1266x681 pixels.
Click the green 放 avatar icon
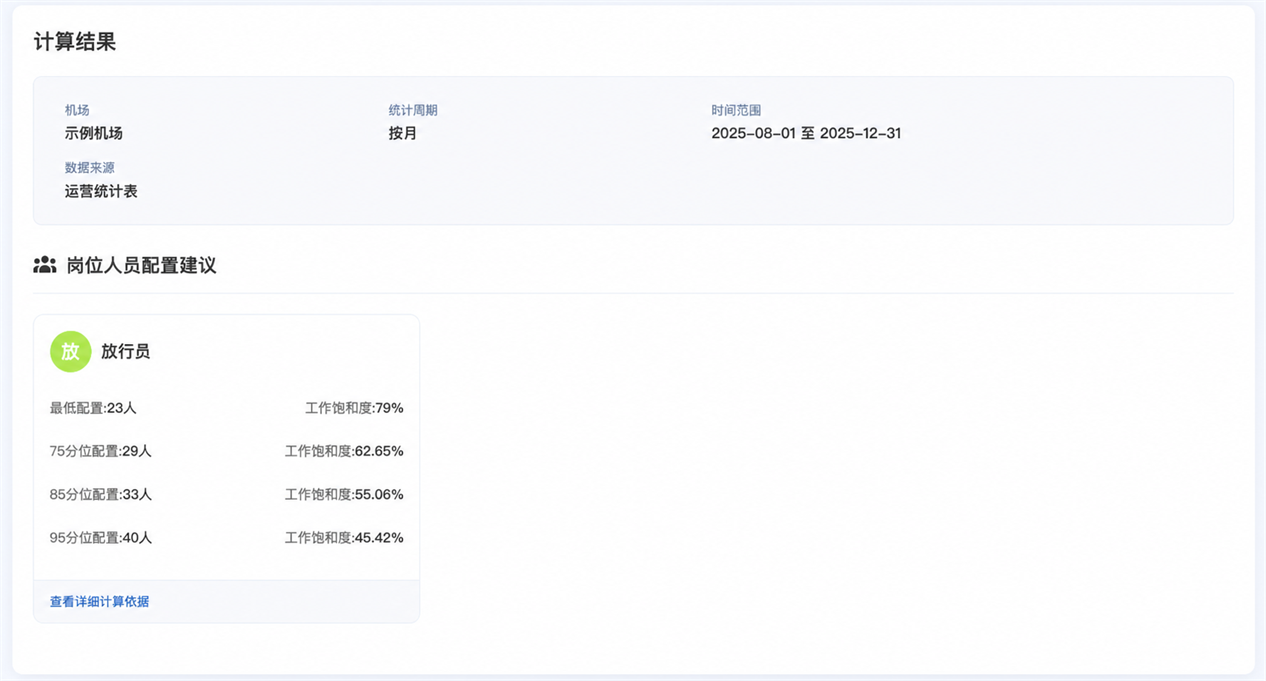pos(70,351)
